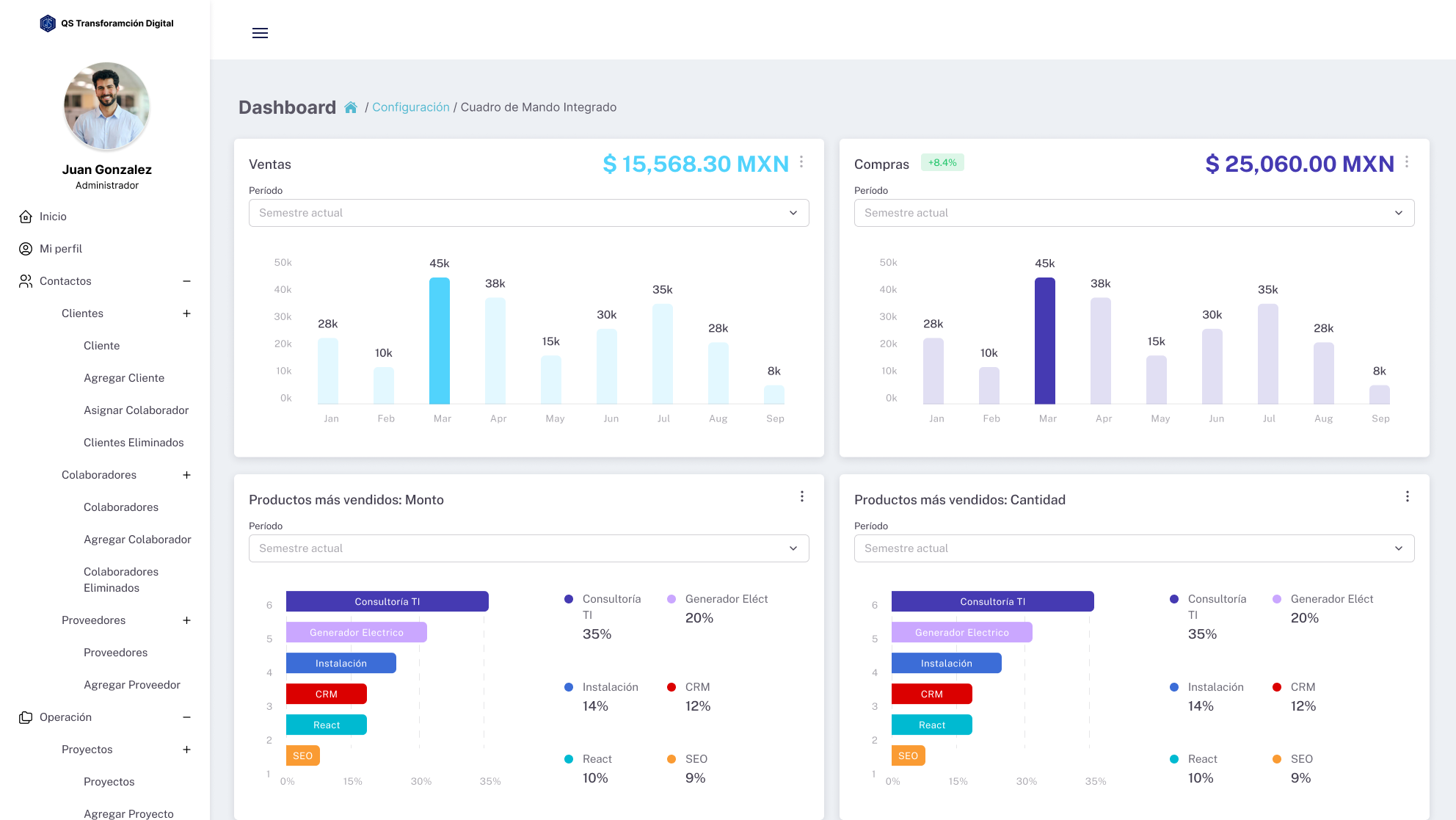The width and height of the screenshot is (1456, 820).
Task: Open the options menu for Productos más vendidos: Cantidad
Action: tap(1408, 497)
